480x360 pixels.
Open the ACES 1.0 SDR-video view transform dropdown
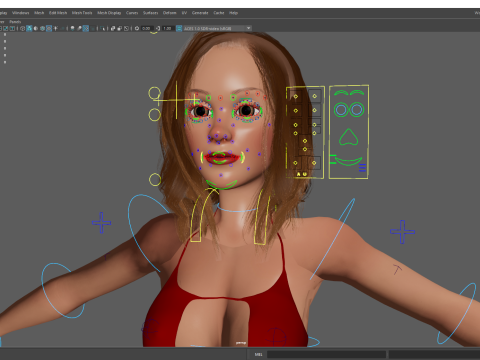pos(218,28)
